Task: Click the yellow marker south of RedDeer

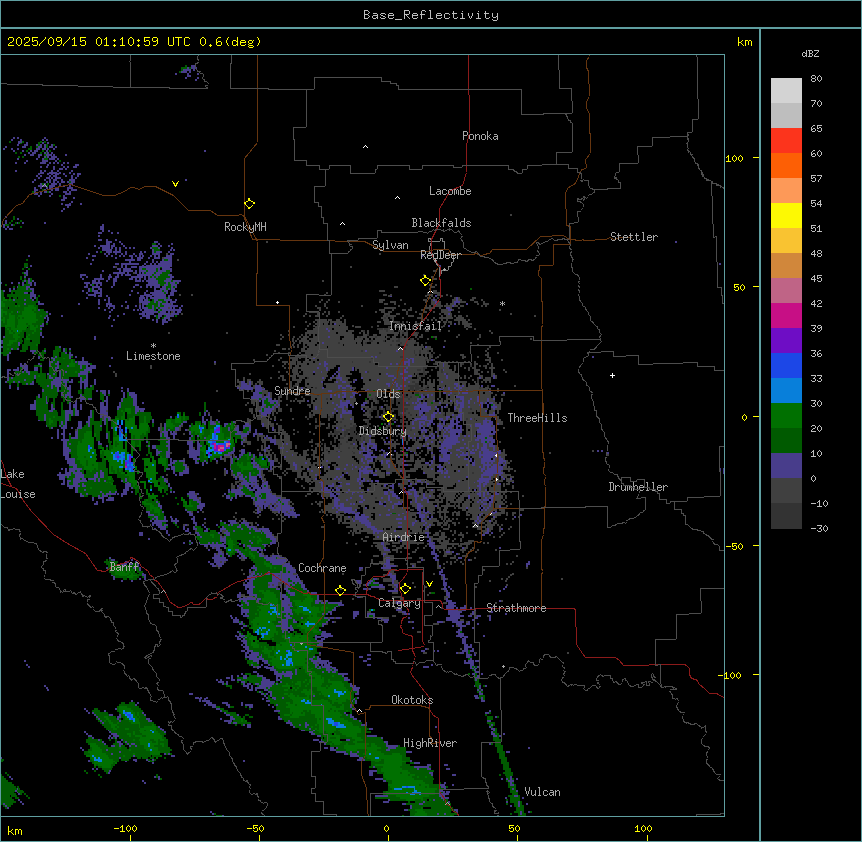Action: click(425, 280)
